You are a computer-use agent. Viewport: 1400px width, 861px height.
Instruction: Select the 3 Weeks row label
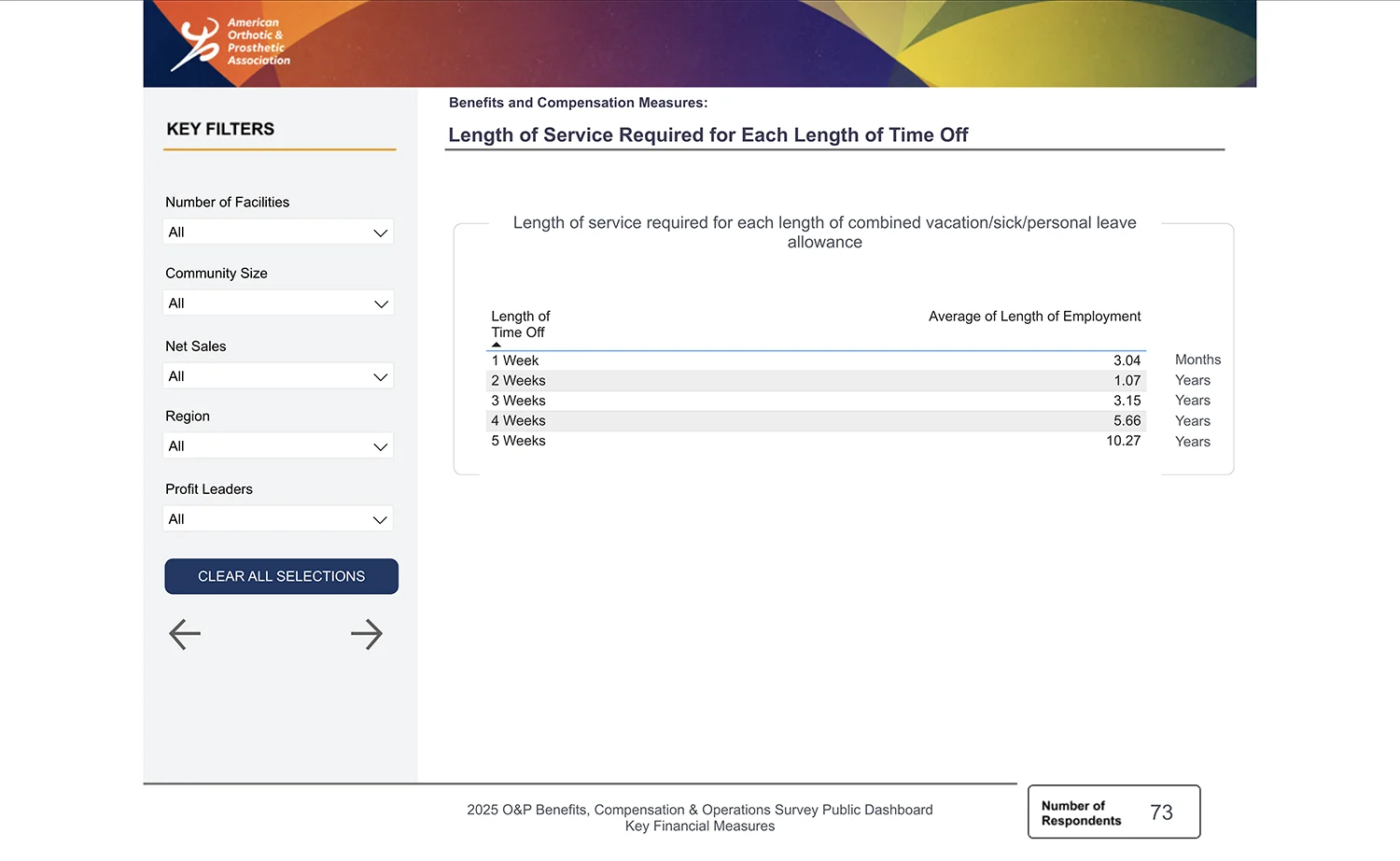click(518, 401)
